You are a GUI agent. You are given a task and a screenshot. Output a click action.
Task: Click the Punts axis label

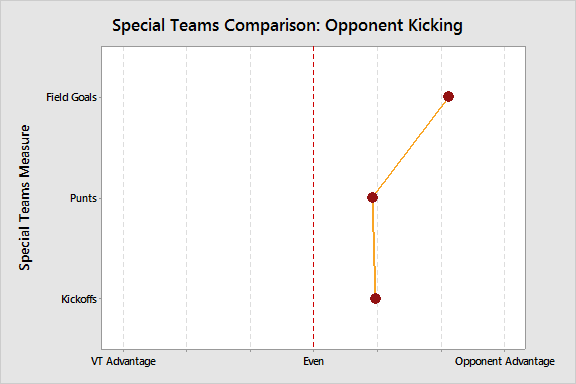point(83,198)
